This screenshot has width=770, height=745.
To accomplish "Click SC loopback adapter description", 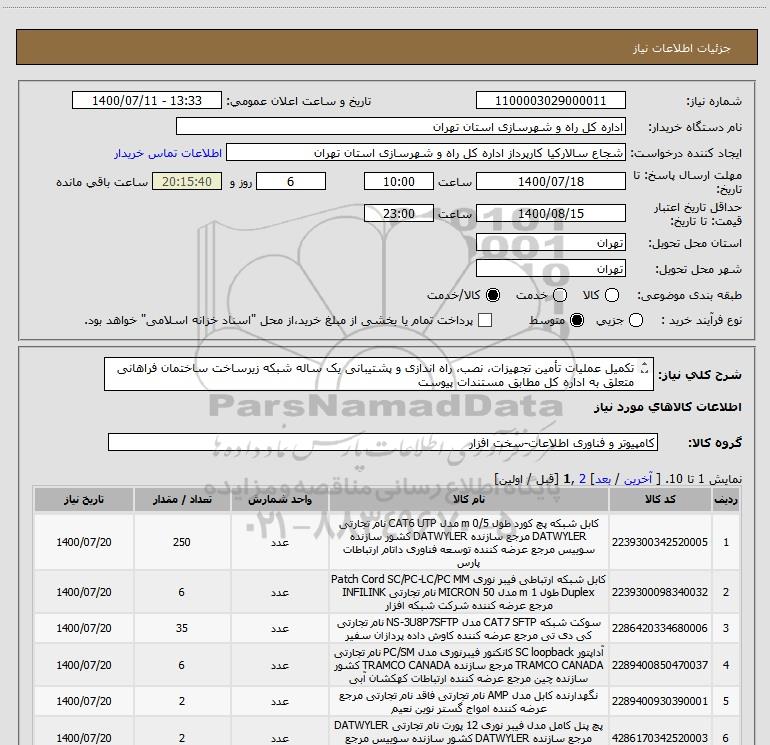I will [x=469, y=665].
